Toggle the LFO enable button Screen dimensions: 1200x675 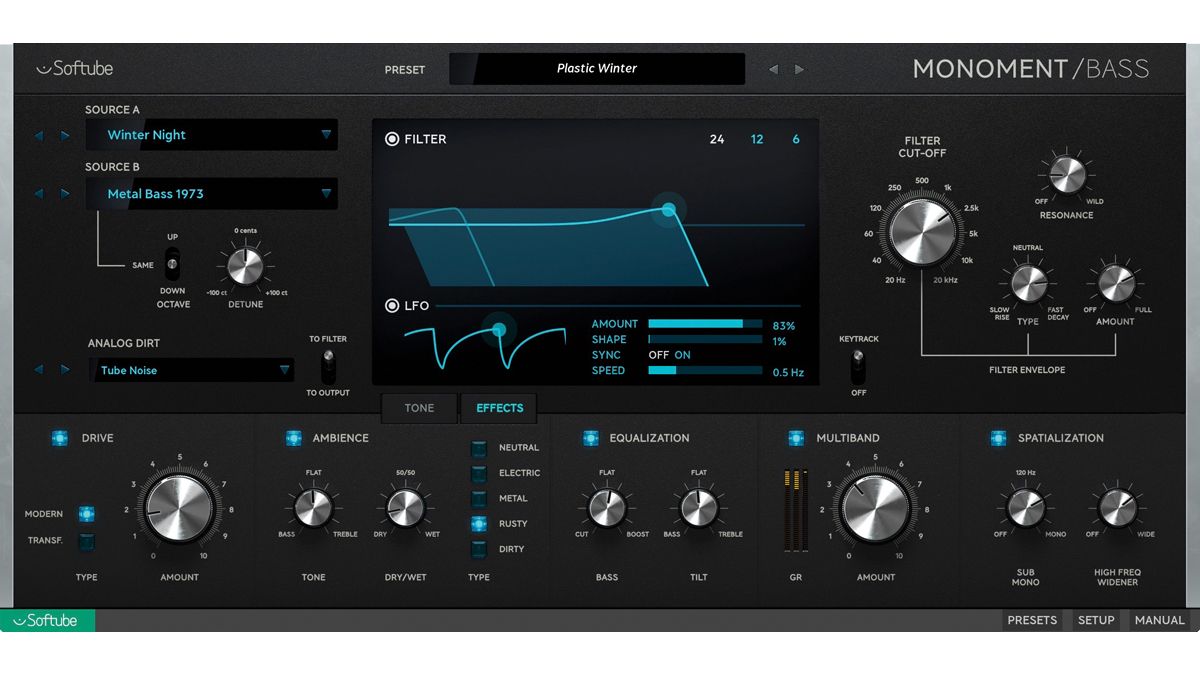[x=392, y=306]
